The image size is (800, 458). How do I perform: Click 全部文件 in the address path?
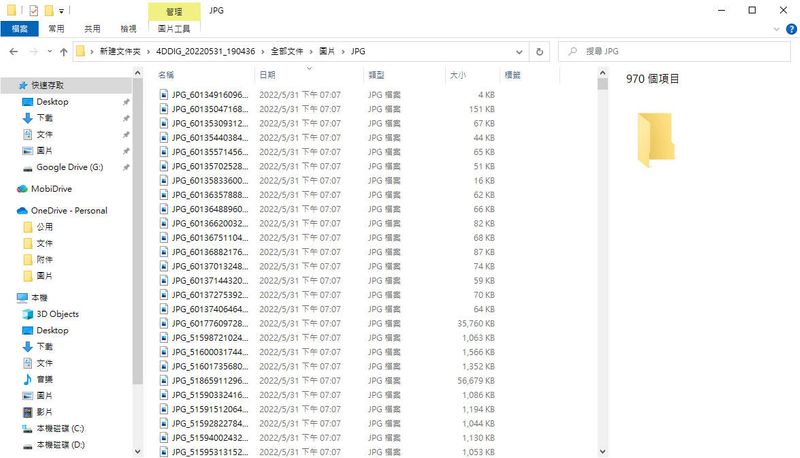[x=287, y=52]
